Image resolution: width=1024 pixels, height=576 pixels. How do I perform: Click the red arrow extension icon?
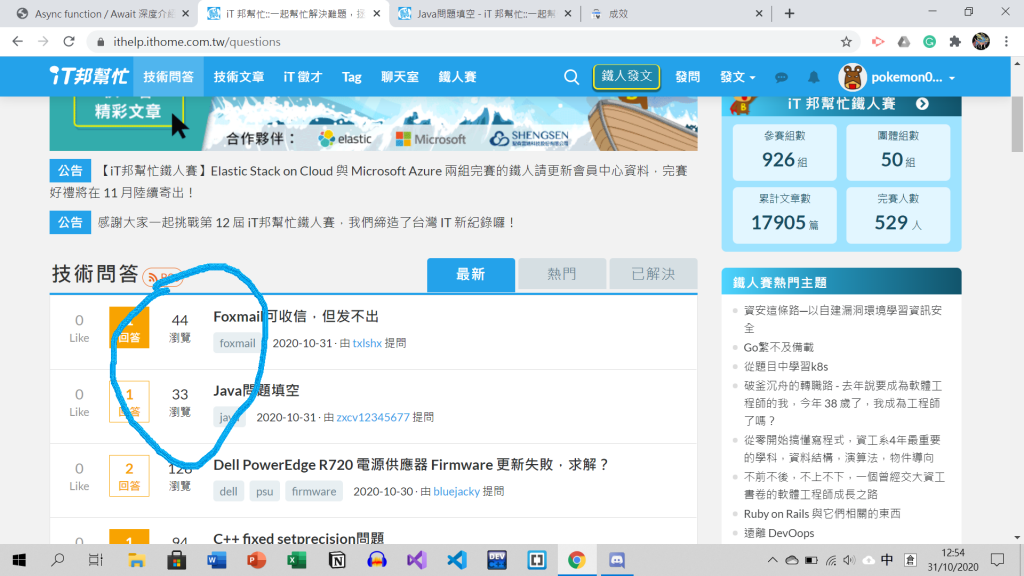878,42
